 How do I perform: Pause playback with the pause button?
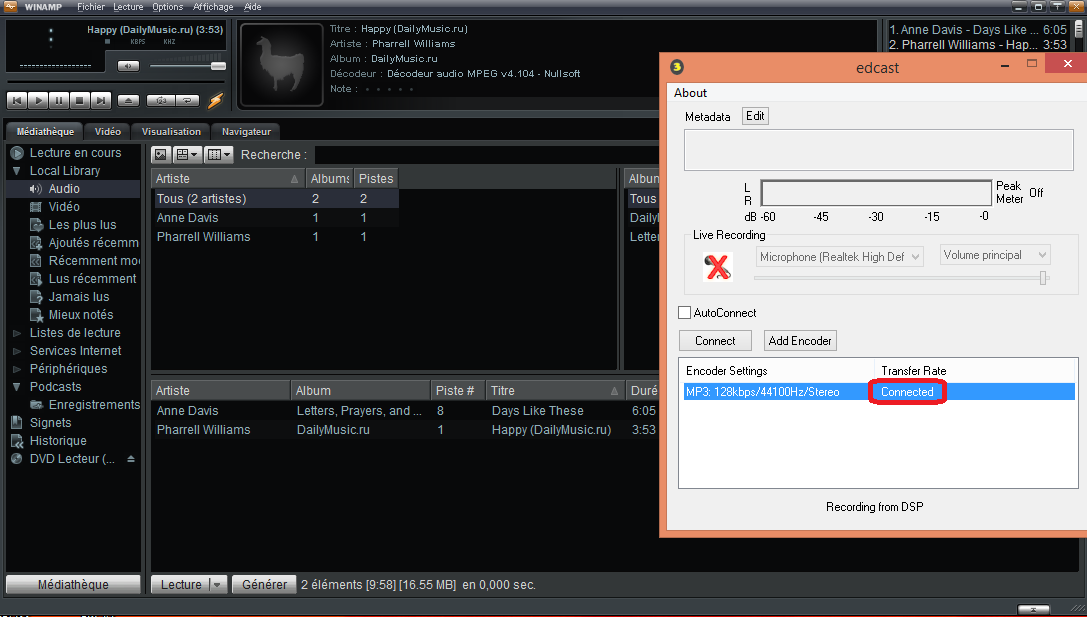[59, 100]
